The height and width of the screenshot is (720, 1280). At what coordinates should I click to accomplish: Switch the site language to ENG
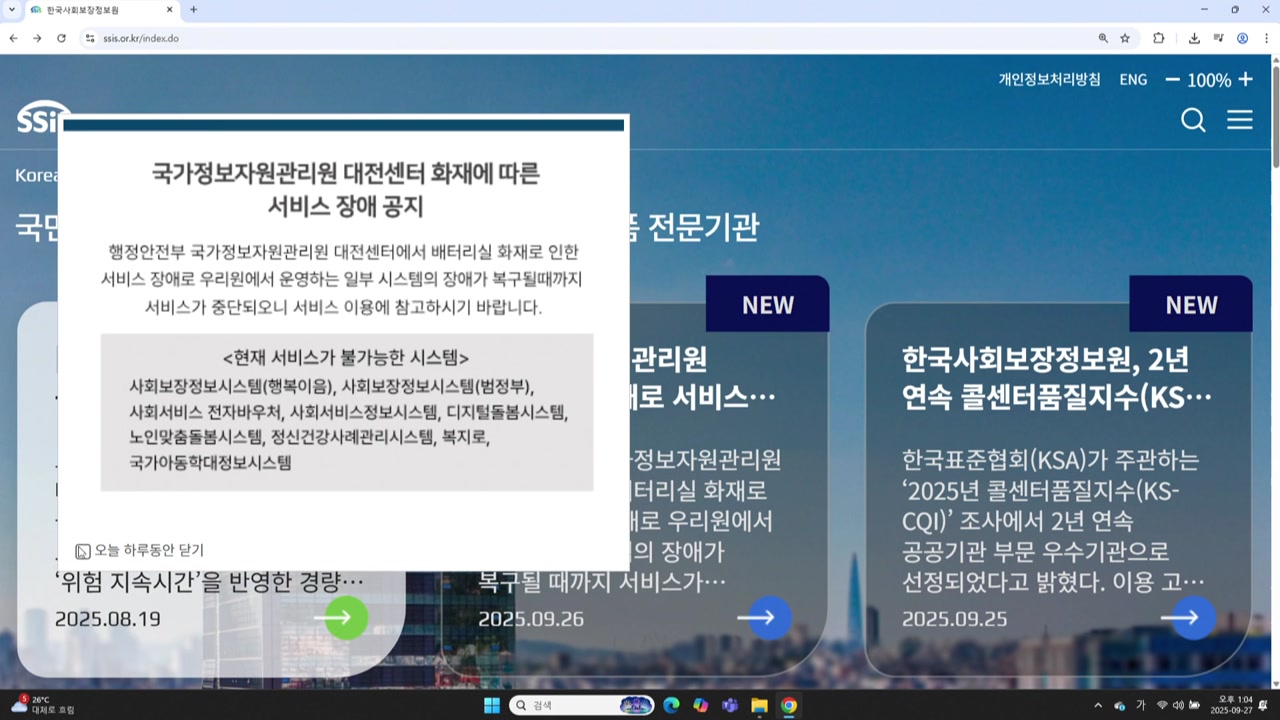point(1133,79)
